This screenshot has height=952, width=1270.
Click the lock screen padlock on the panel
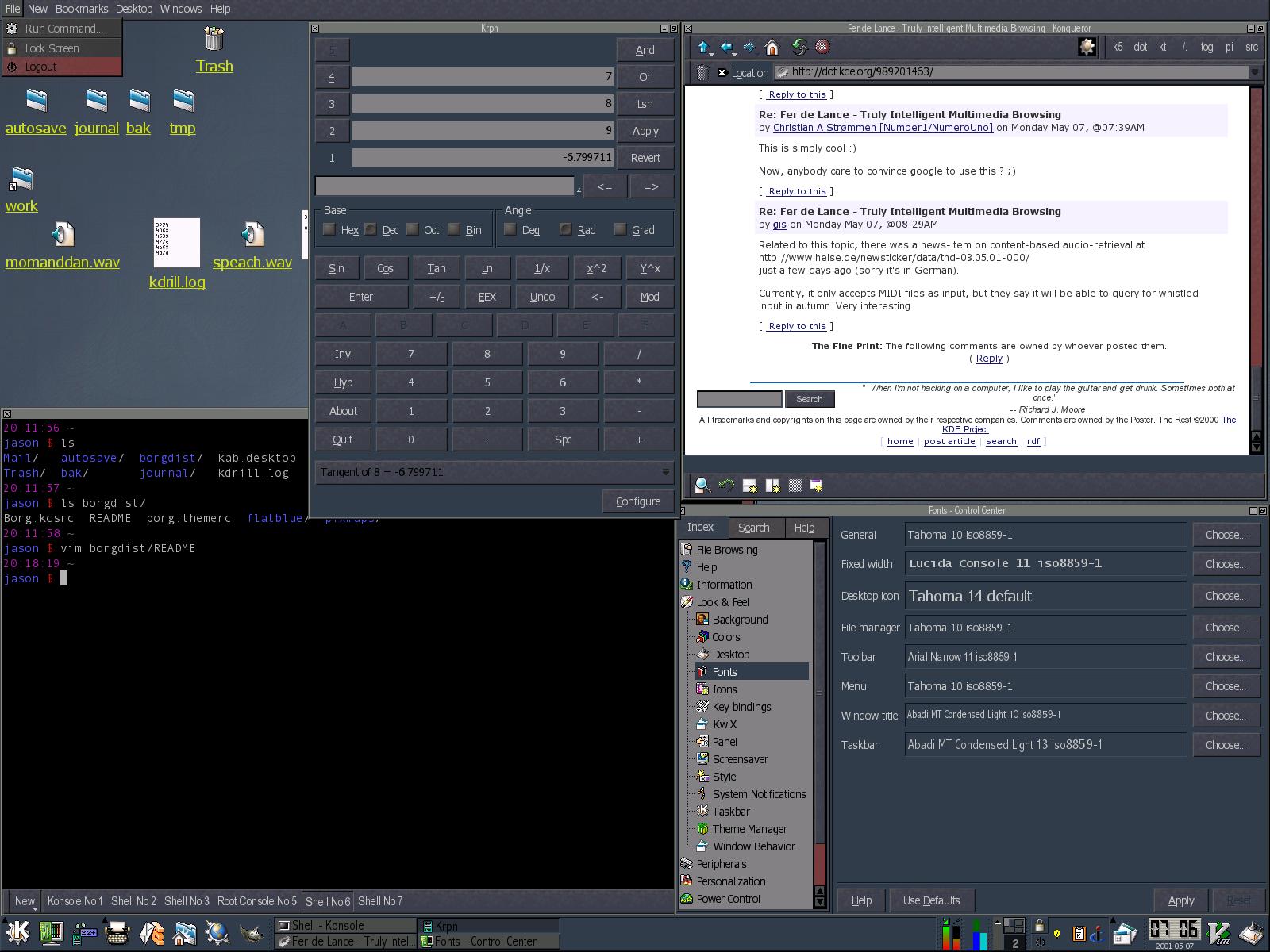[x=1039, y=925]
